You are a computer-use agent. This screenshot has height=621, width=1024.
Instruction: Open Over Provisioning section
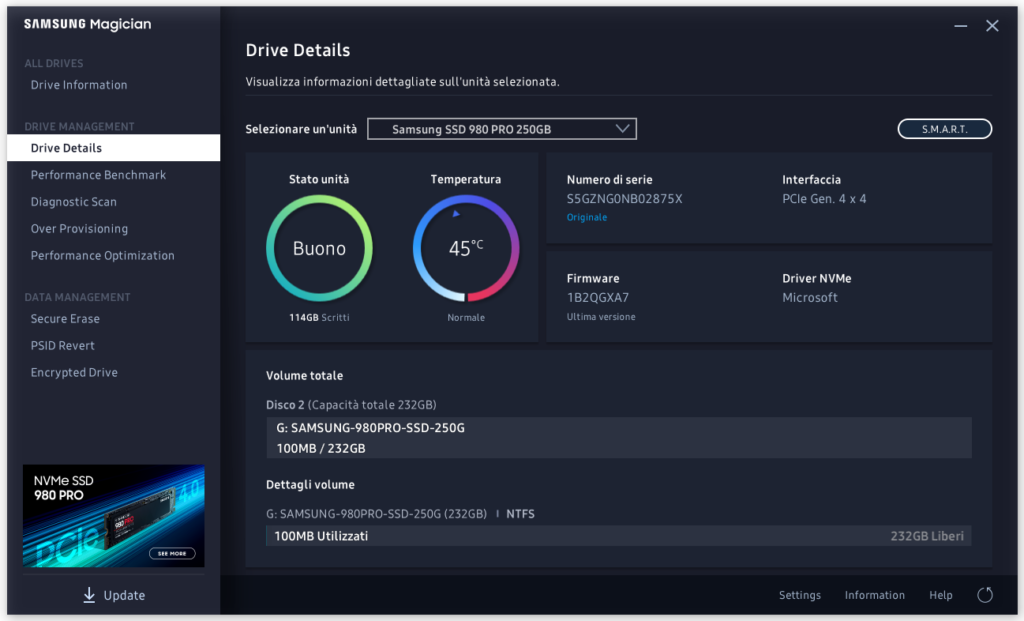[x=80, y=229]
